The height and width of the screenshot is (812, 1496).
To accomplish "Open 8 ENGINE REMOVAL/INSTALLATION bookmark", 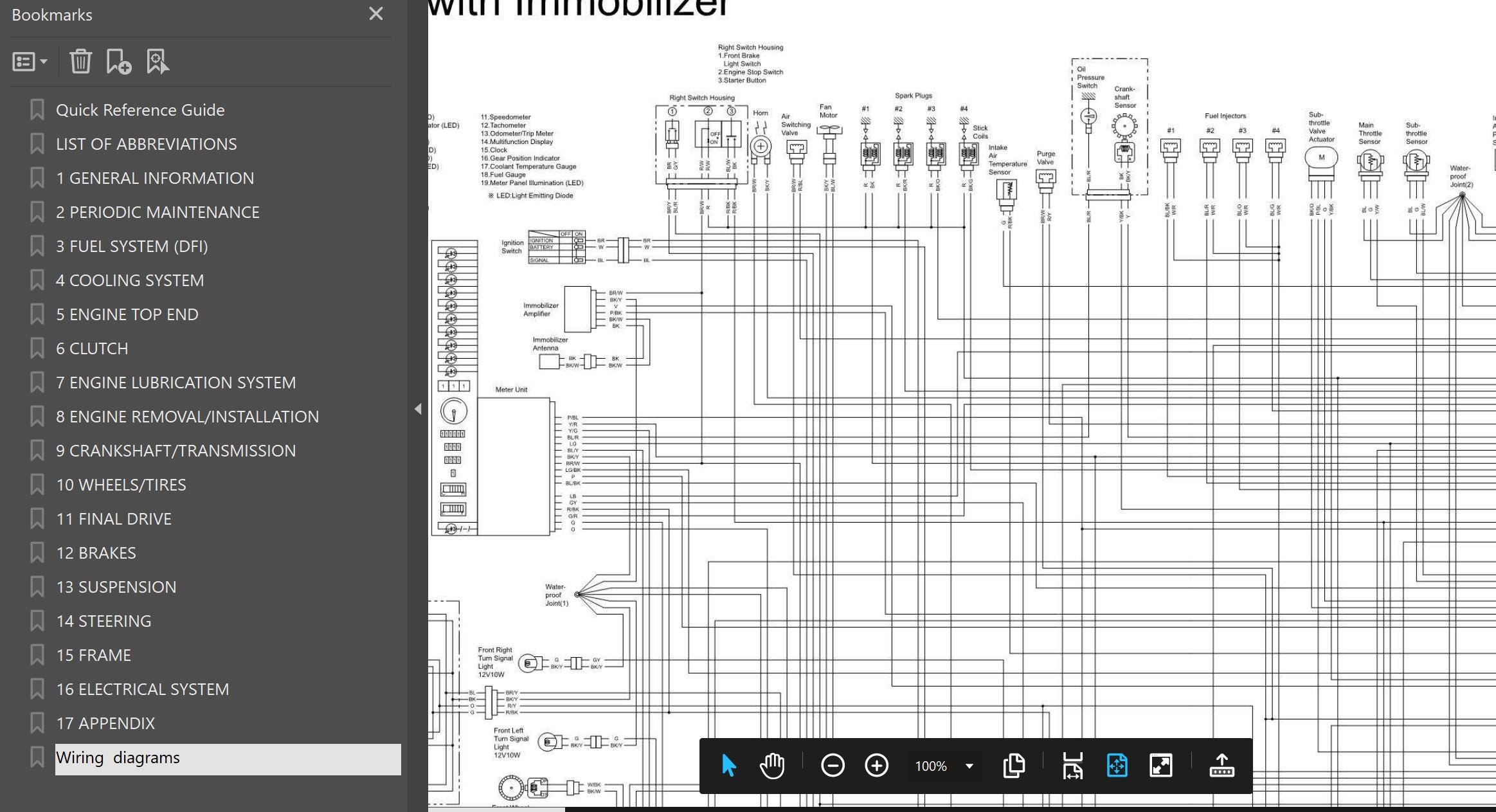I will (187, 417).
